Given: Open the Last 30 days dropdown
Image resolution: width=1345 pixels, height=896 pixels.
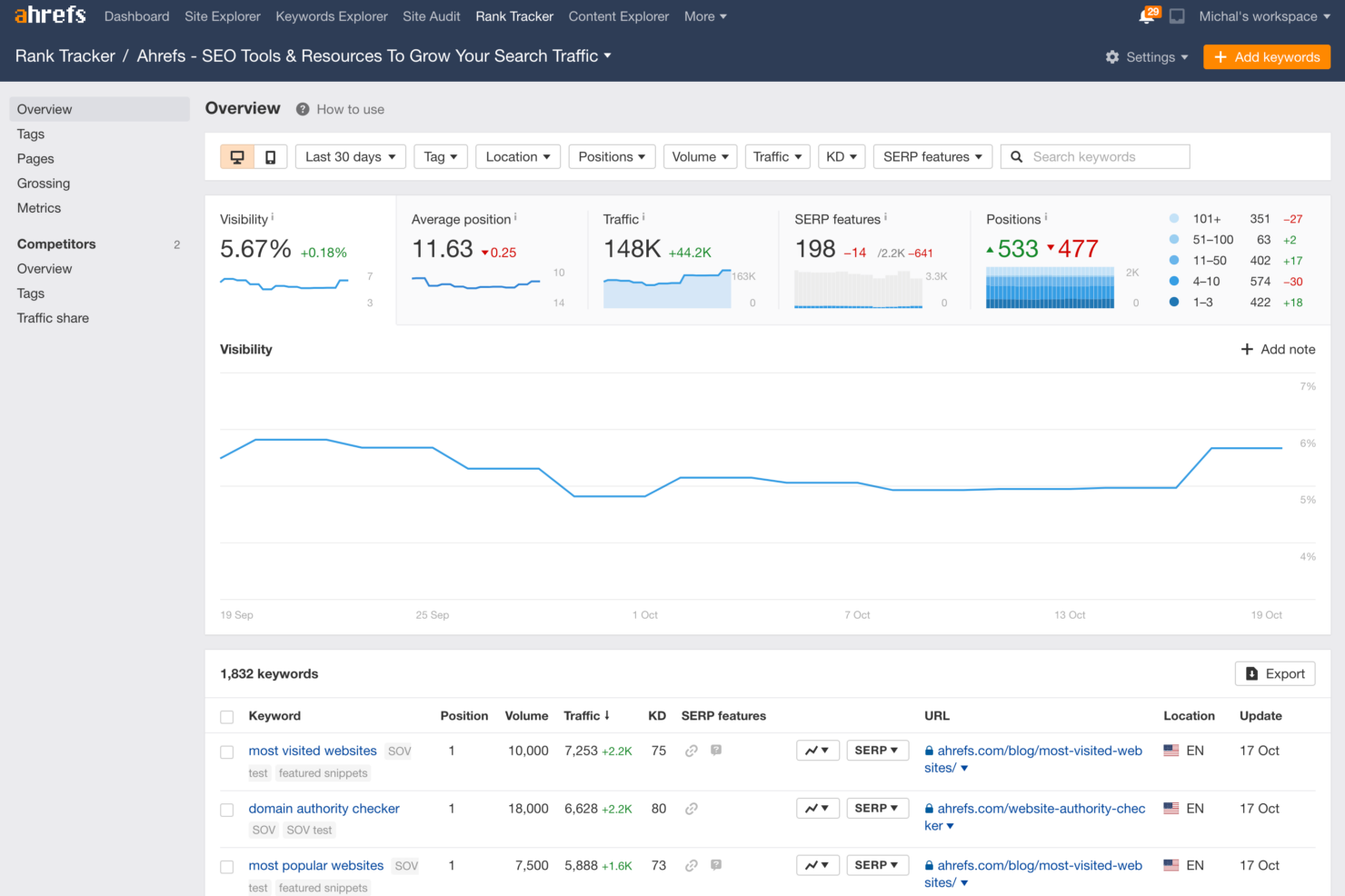Looking at the screenshot, I should pos(350,157).
